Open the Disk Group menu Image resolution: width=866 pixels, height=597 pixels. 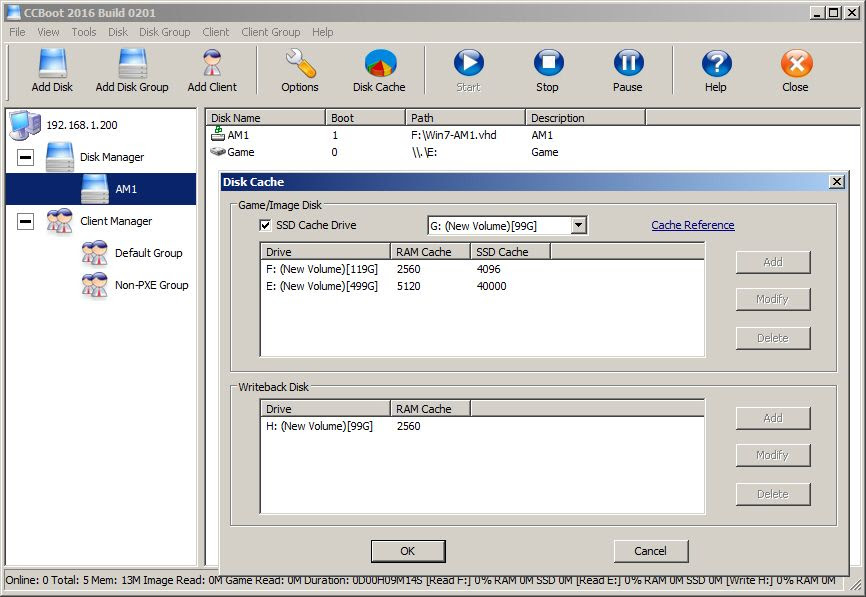tap(164, 32)
